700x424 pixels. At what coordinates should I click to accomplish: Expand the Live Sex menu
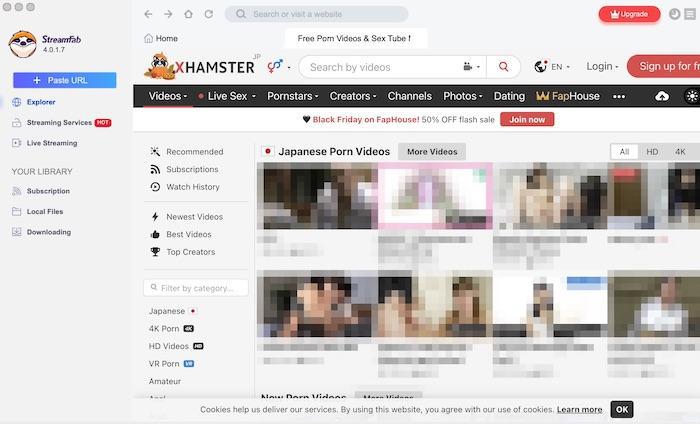(227, 96)
